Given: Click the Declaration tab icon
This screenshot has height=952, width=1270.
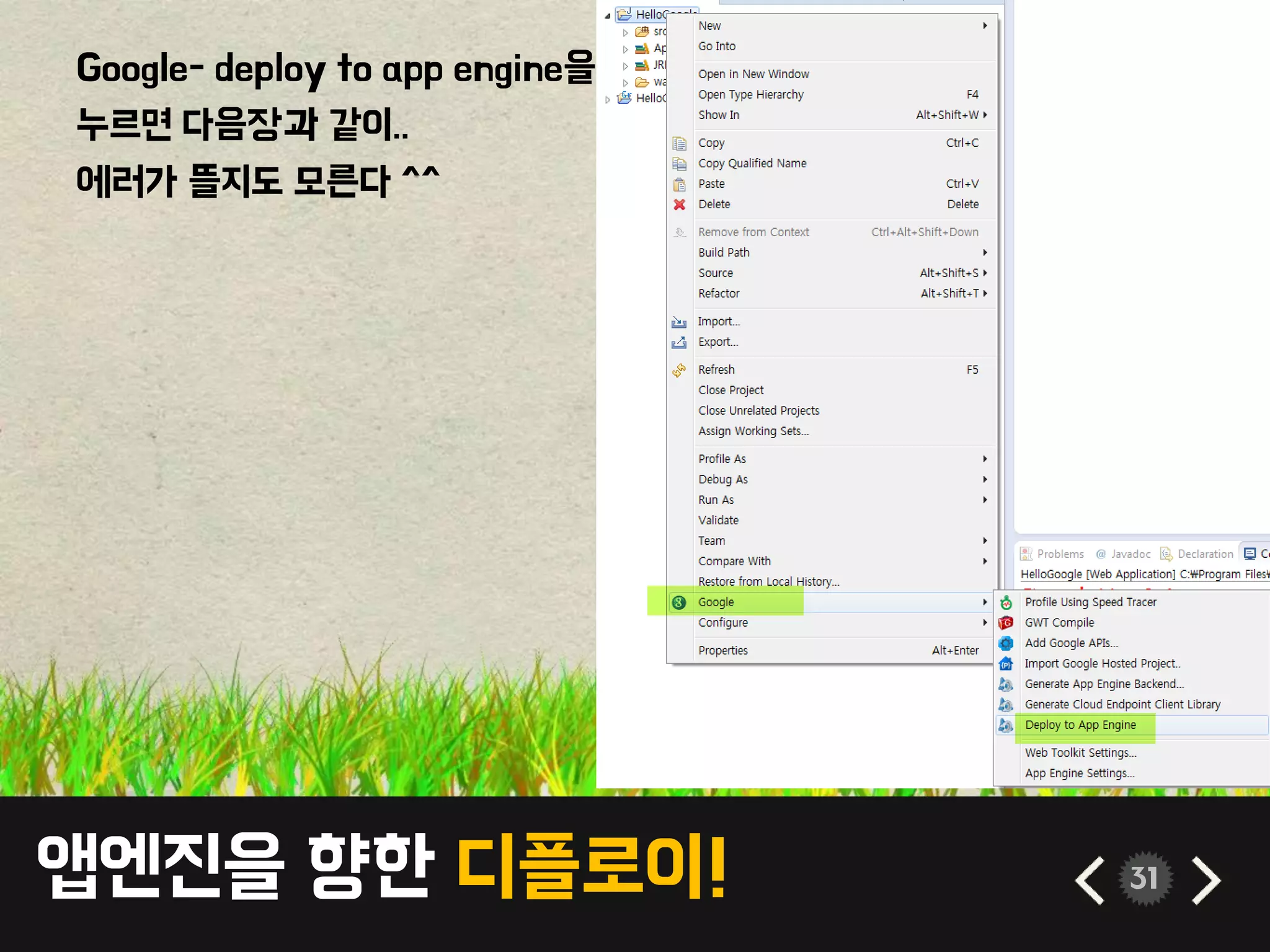Looking at the screenshot, I should coord(1166,554).
